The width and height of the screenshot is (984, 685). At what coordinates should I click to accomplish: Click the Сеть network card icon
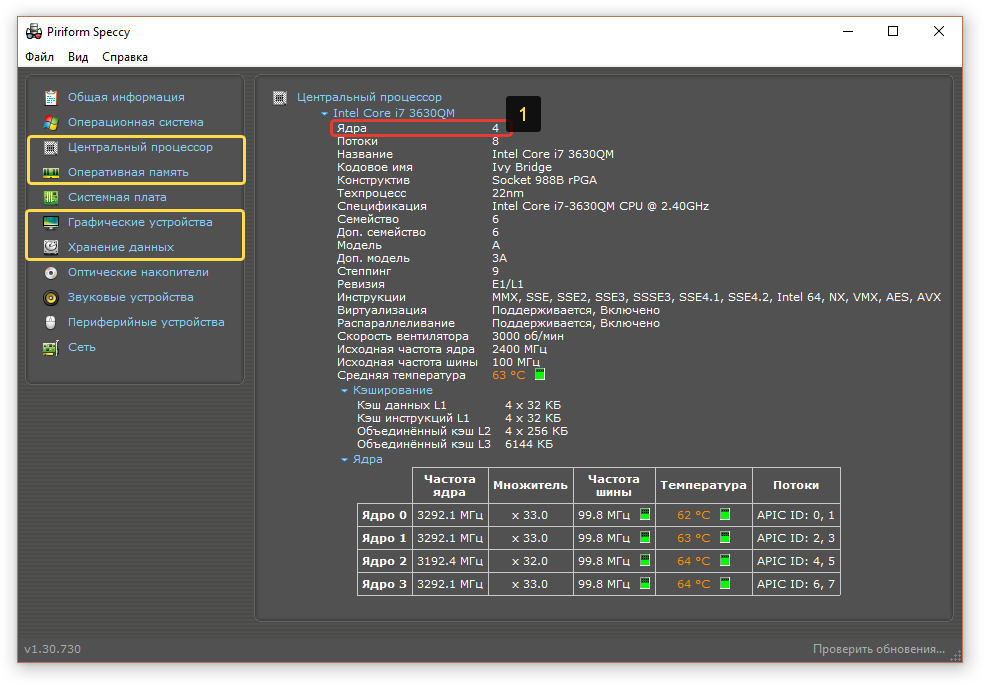51,348
